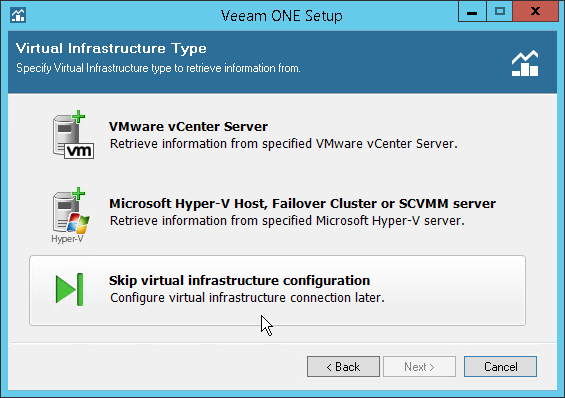Select Microsoft Hyper-V Host, Failover Cluster or SCVMM option

[302, 204]
